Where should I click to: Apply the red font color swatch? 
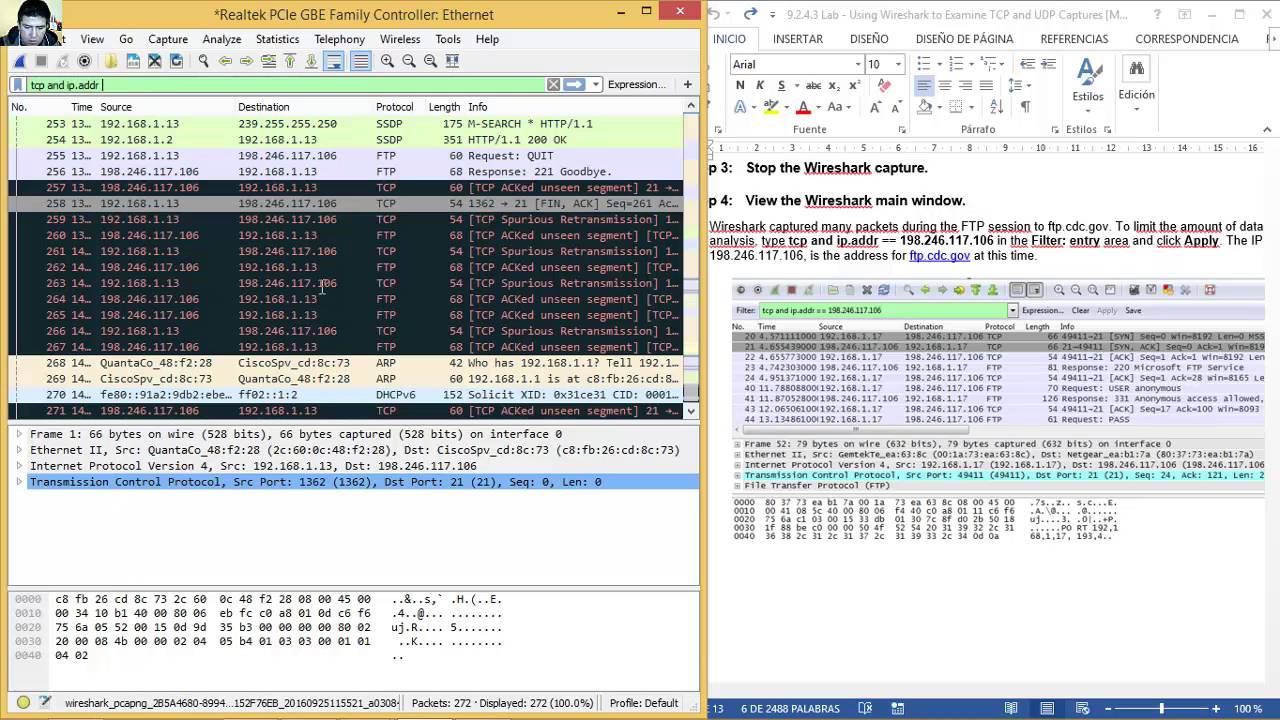802,107
